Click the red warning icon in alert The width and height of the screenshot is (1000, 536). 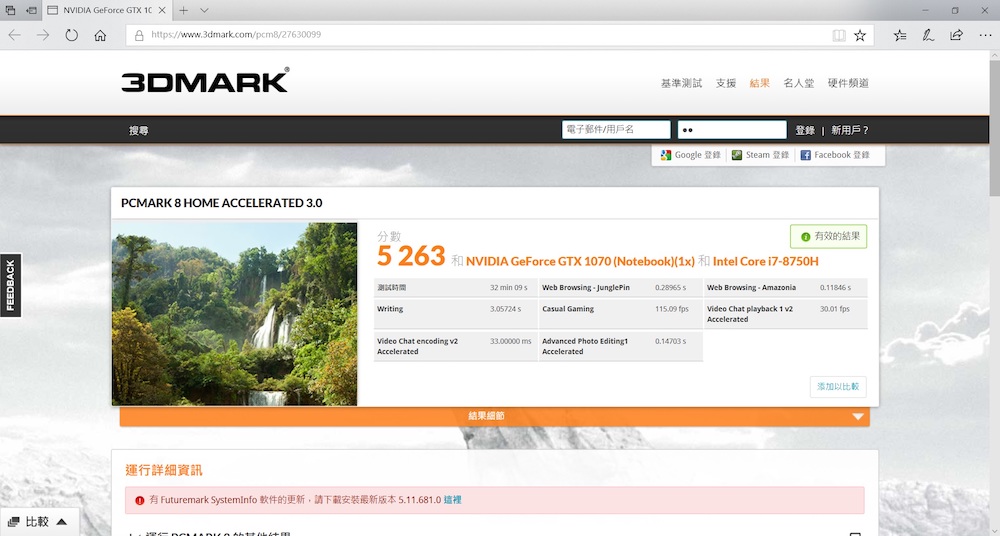pyautogui.click(x=140, y=500)
